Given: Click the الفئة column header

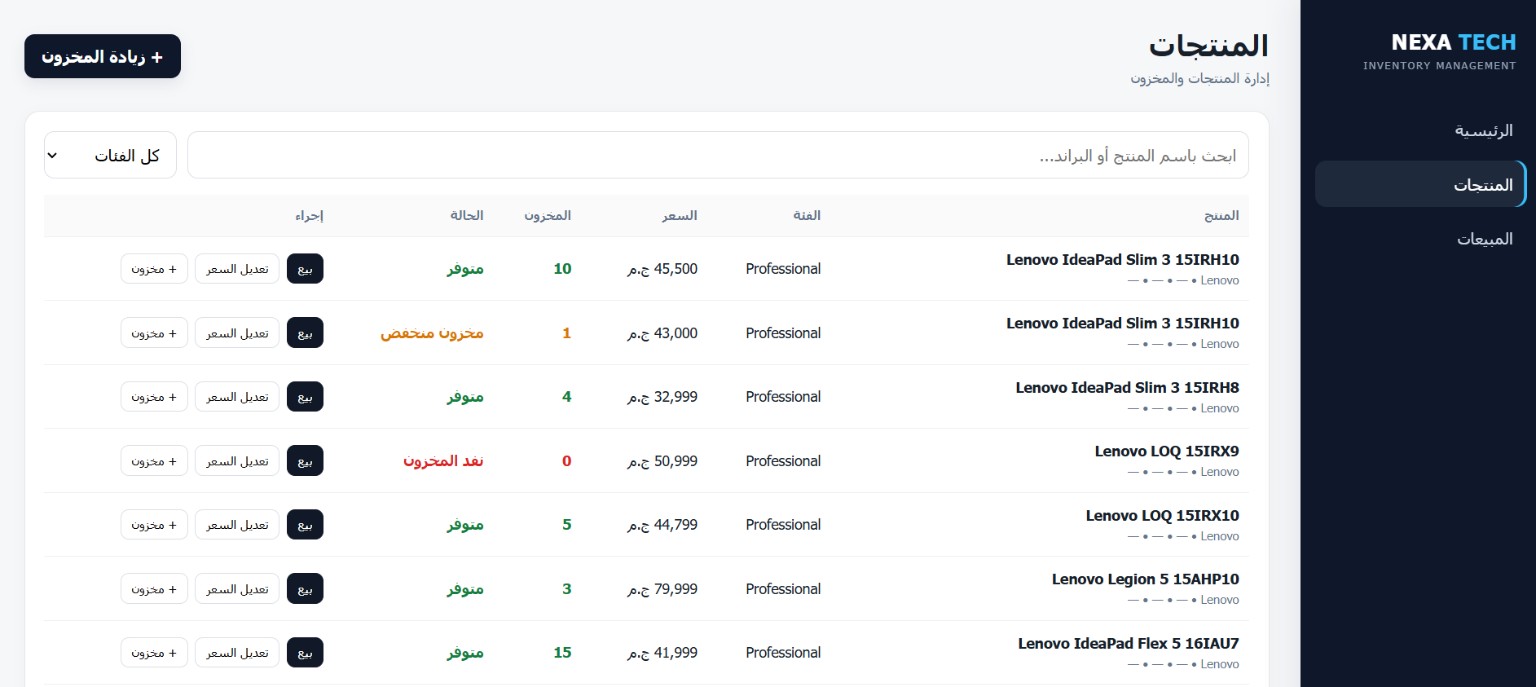Looking at the screenshot, I should [807, 215].
